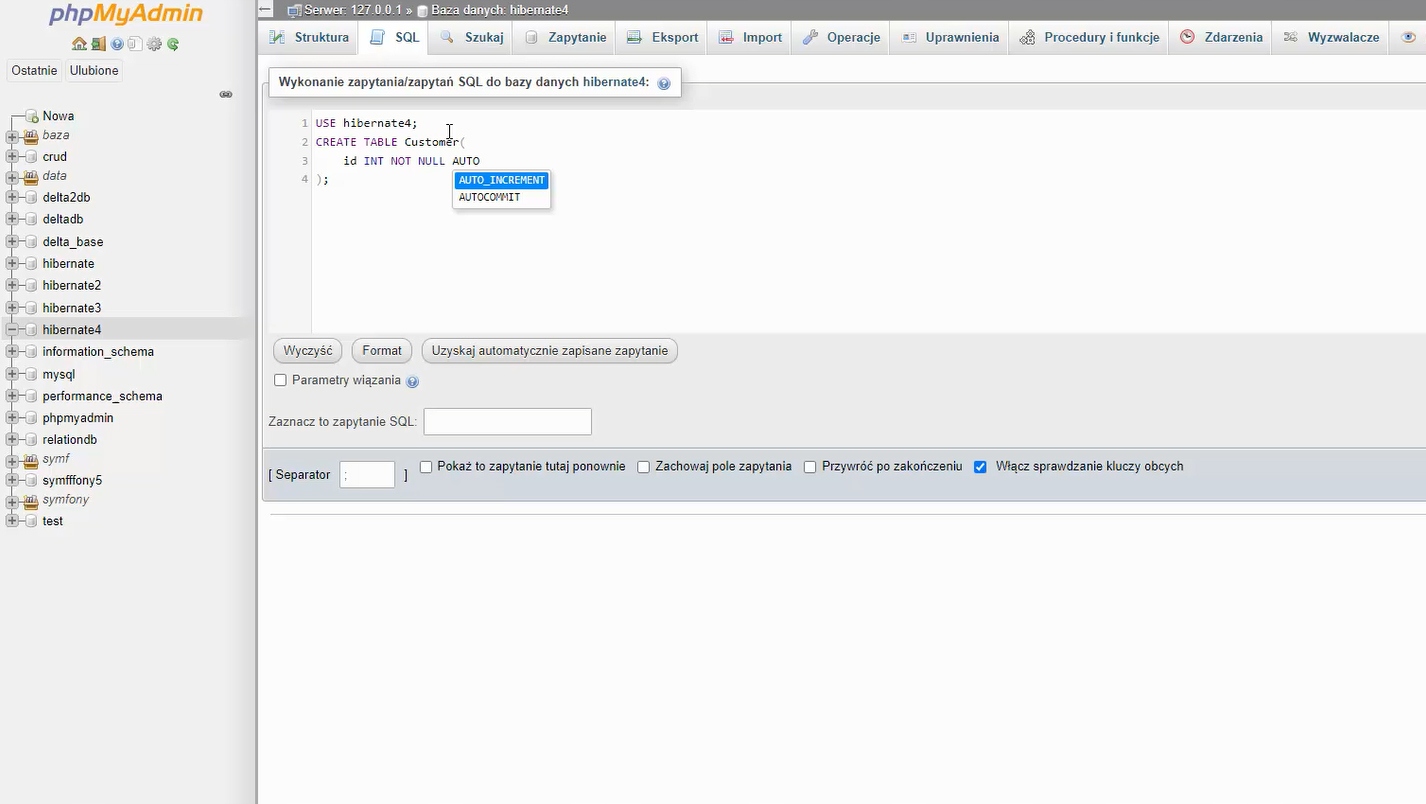Open phpMyAdmin documentation blue help icon

point(117,44)
